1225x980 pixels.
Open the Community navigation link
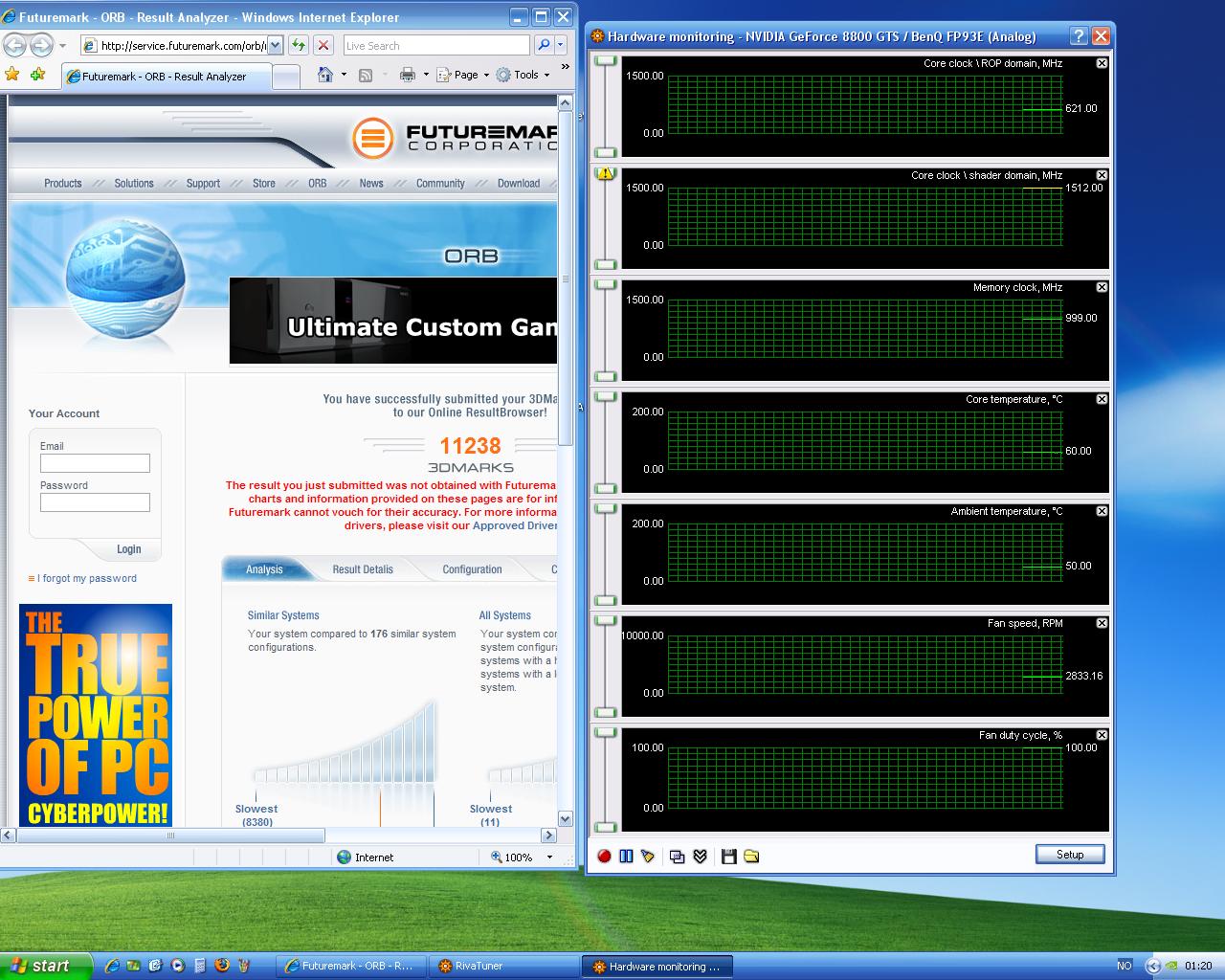click(x=440, y=184)
